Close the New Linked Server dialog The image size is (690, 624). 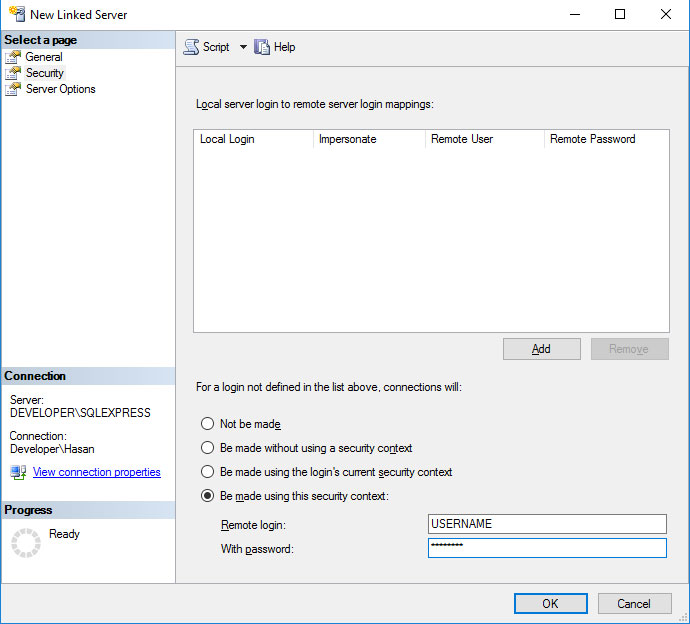pos(666,14)
